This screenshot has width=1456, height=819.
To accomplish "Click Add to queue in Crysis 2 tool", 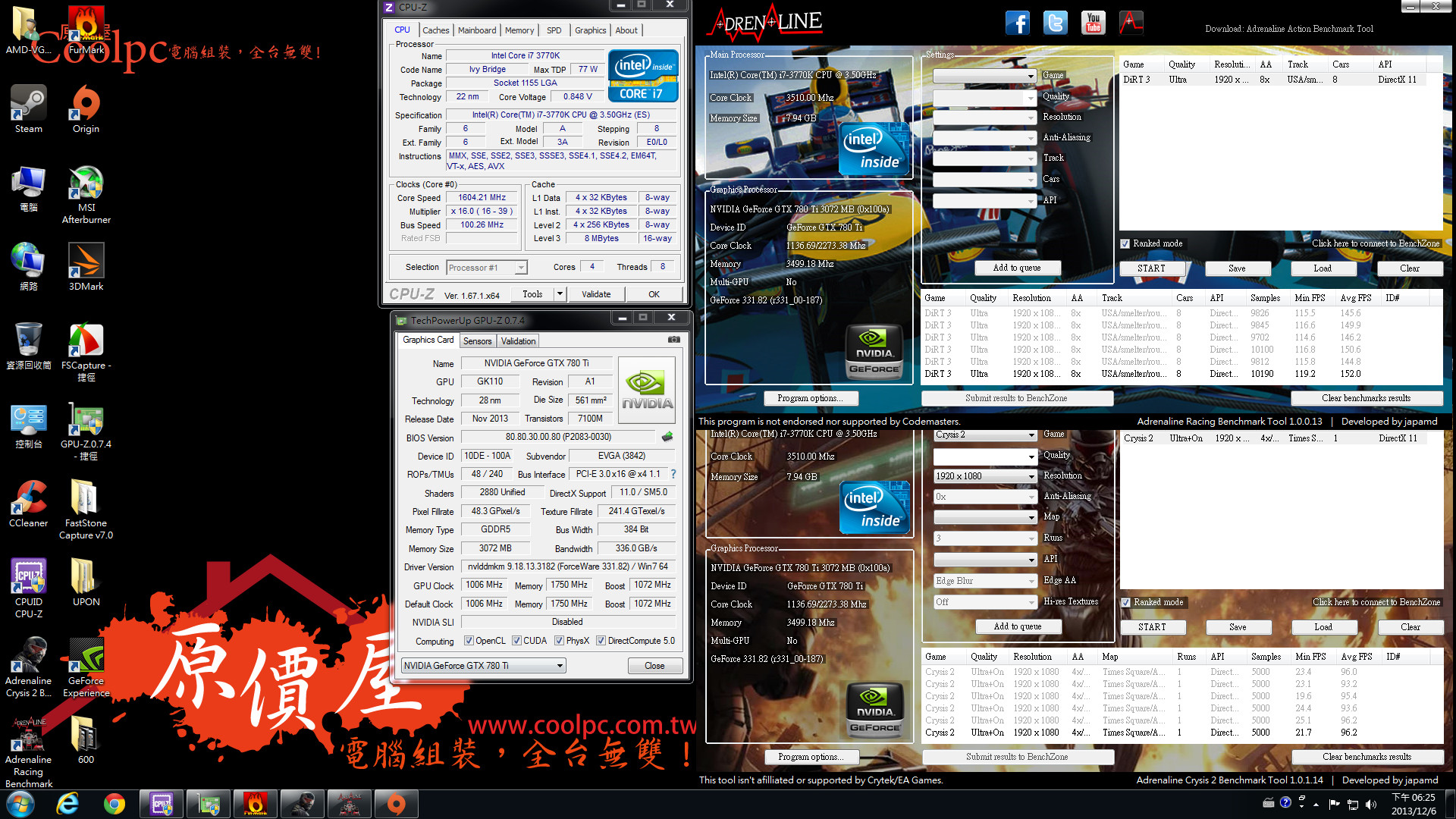I will point(1018,626).
